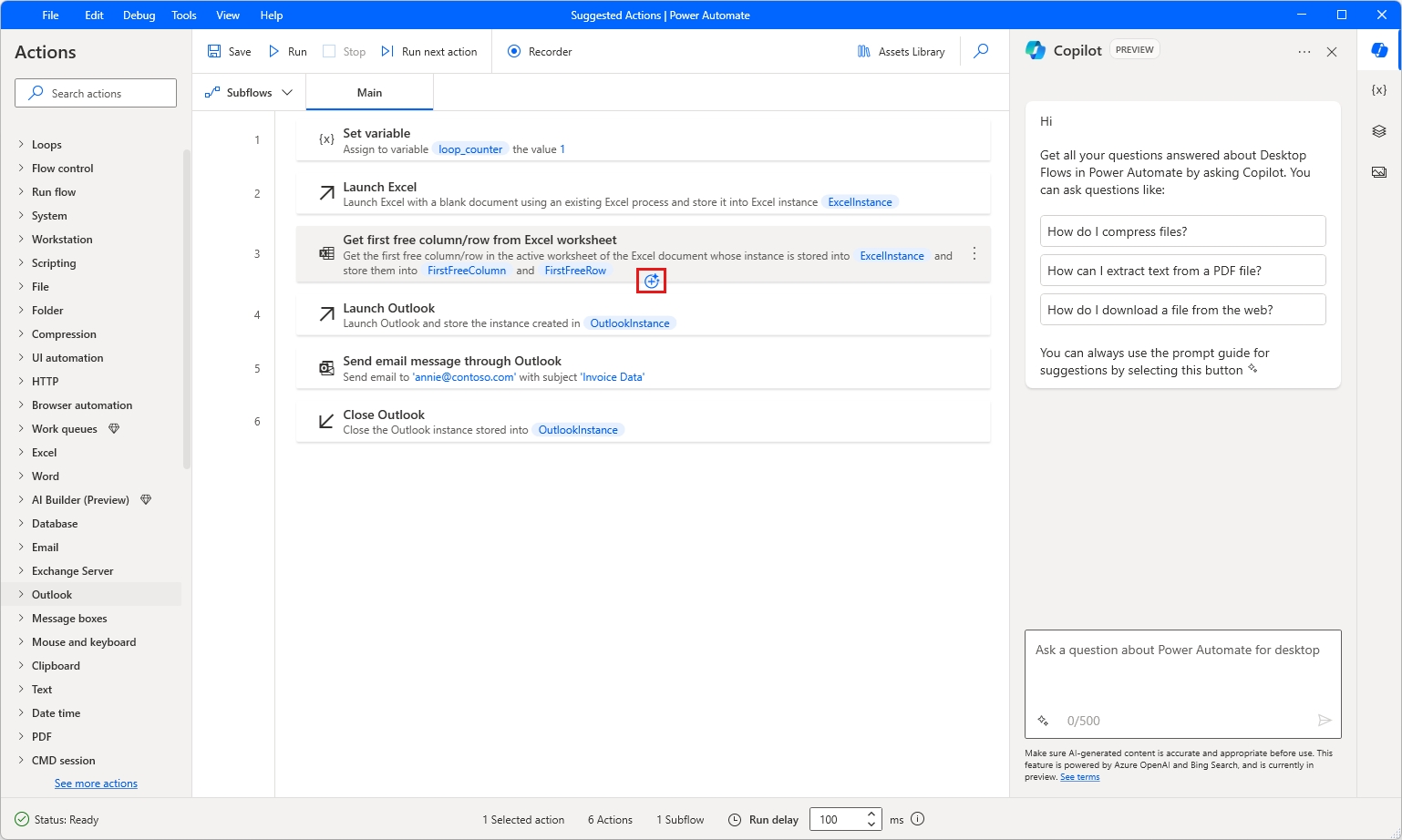Click See more actions link

96,784
